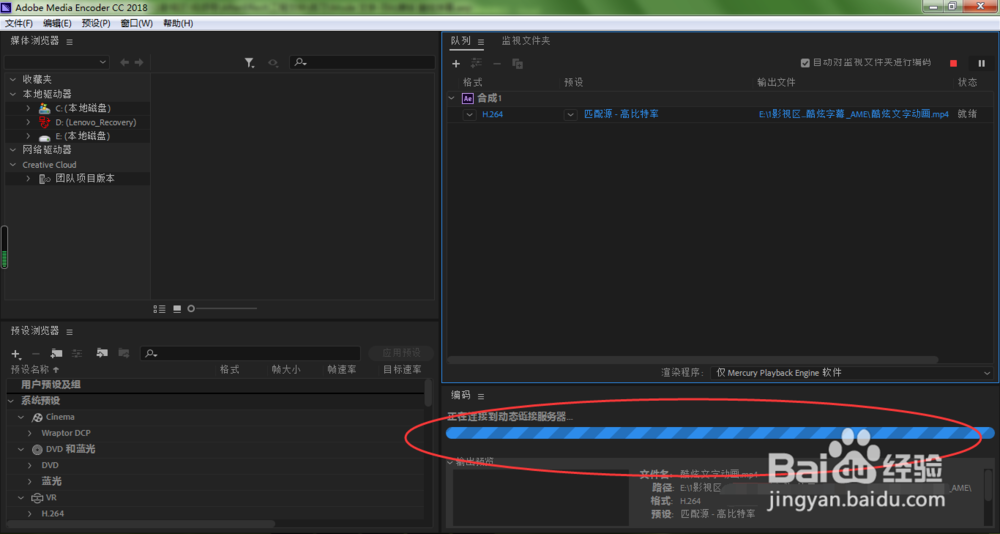Open the Preset Browser panel menu icon

click(70, 332)
